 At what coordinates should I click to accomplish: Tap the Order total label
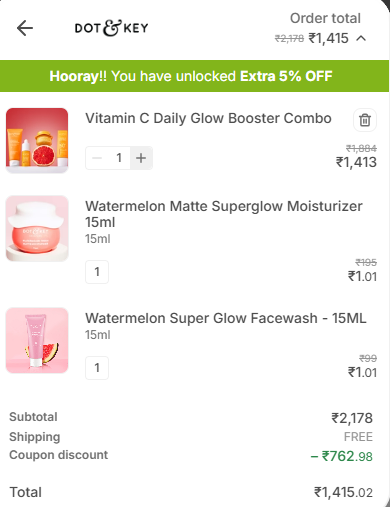point(325,18)
